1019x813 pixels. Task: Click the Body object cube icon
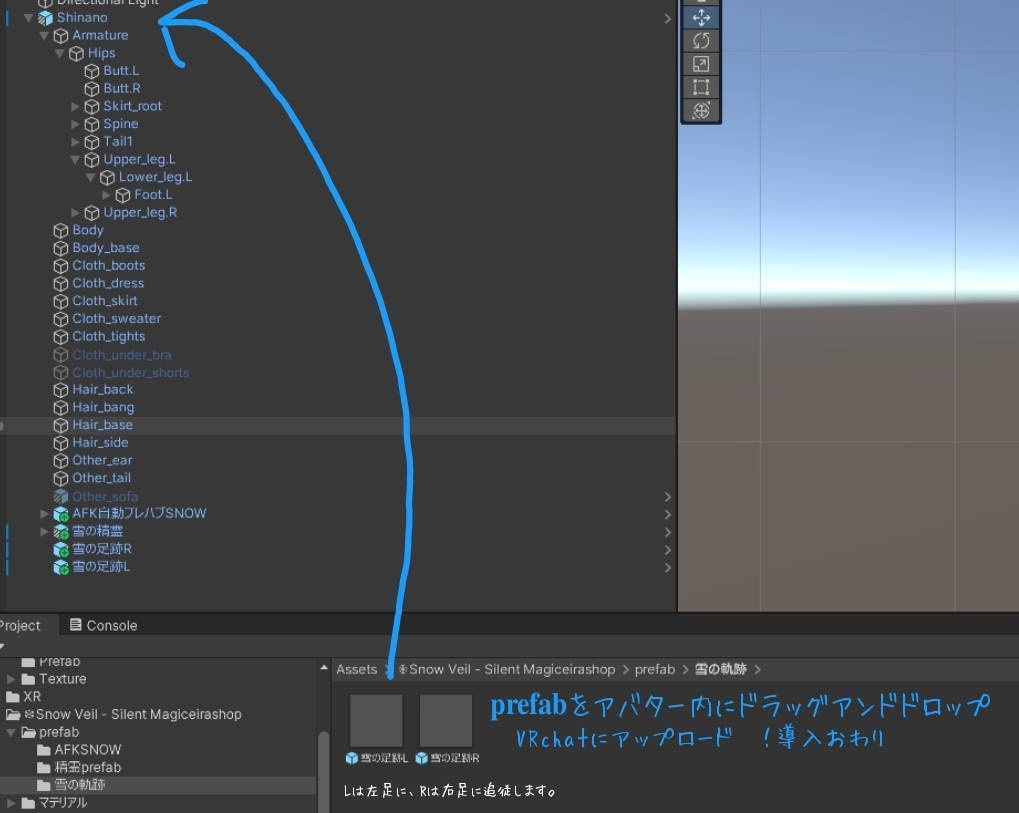point(61,231)
